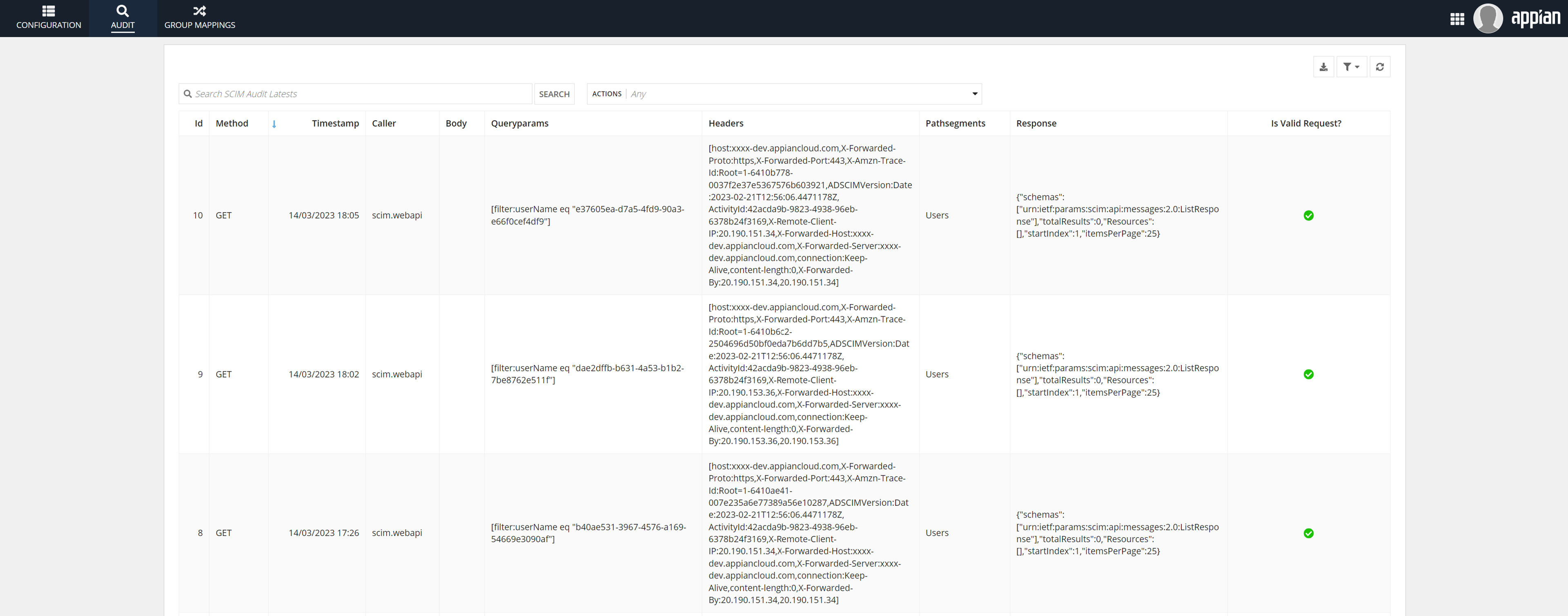Open the apps grid navigation menu
Viewport: 1568px width, 616px height.
pyautogui.click(x=1457, y=19)
